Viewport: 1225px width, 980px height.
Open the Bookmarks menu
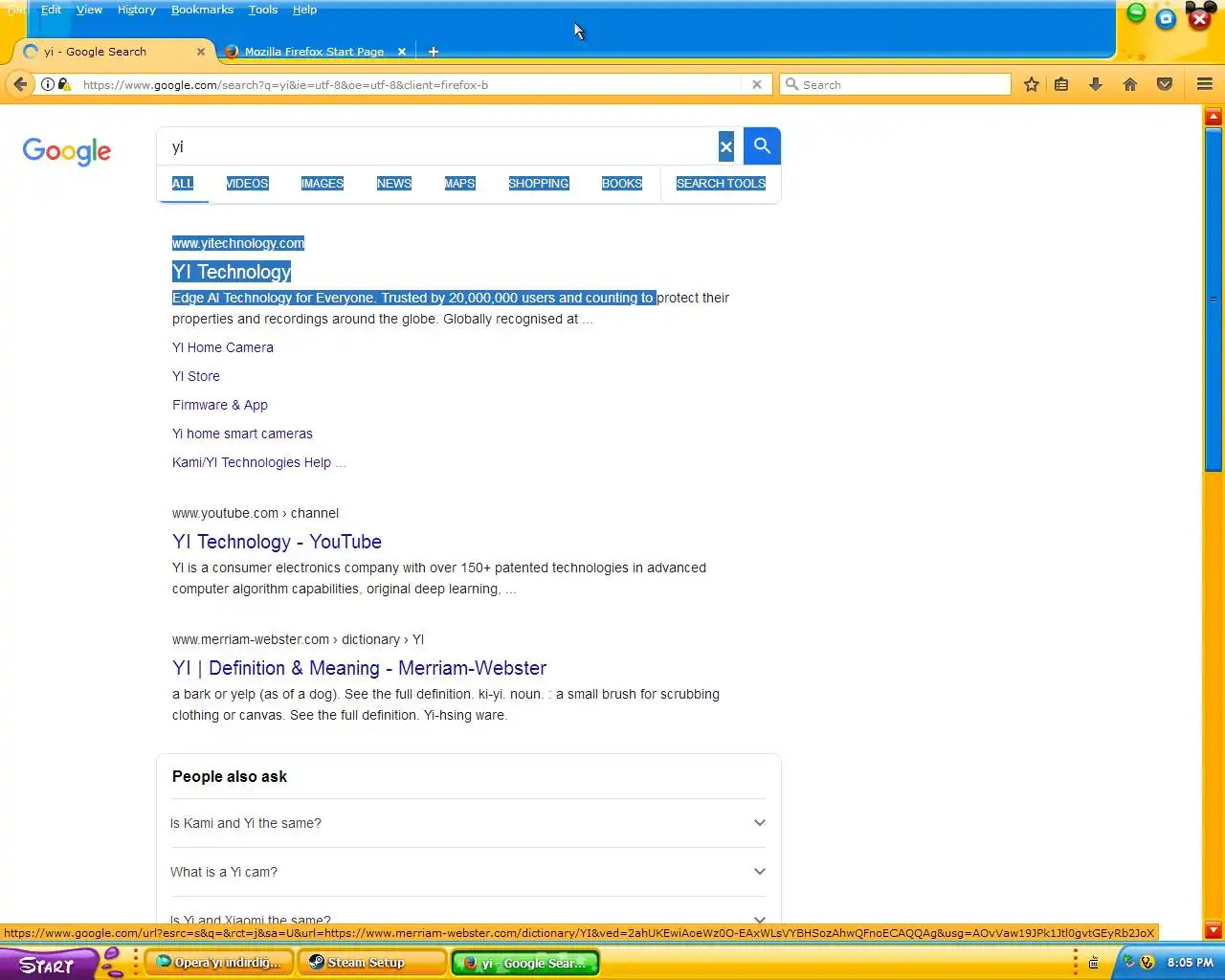pos(202,10)
